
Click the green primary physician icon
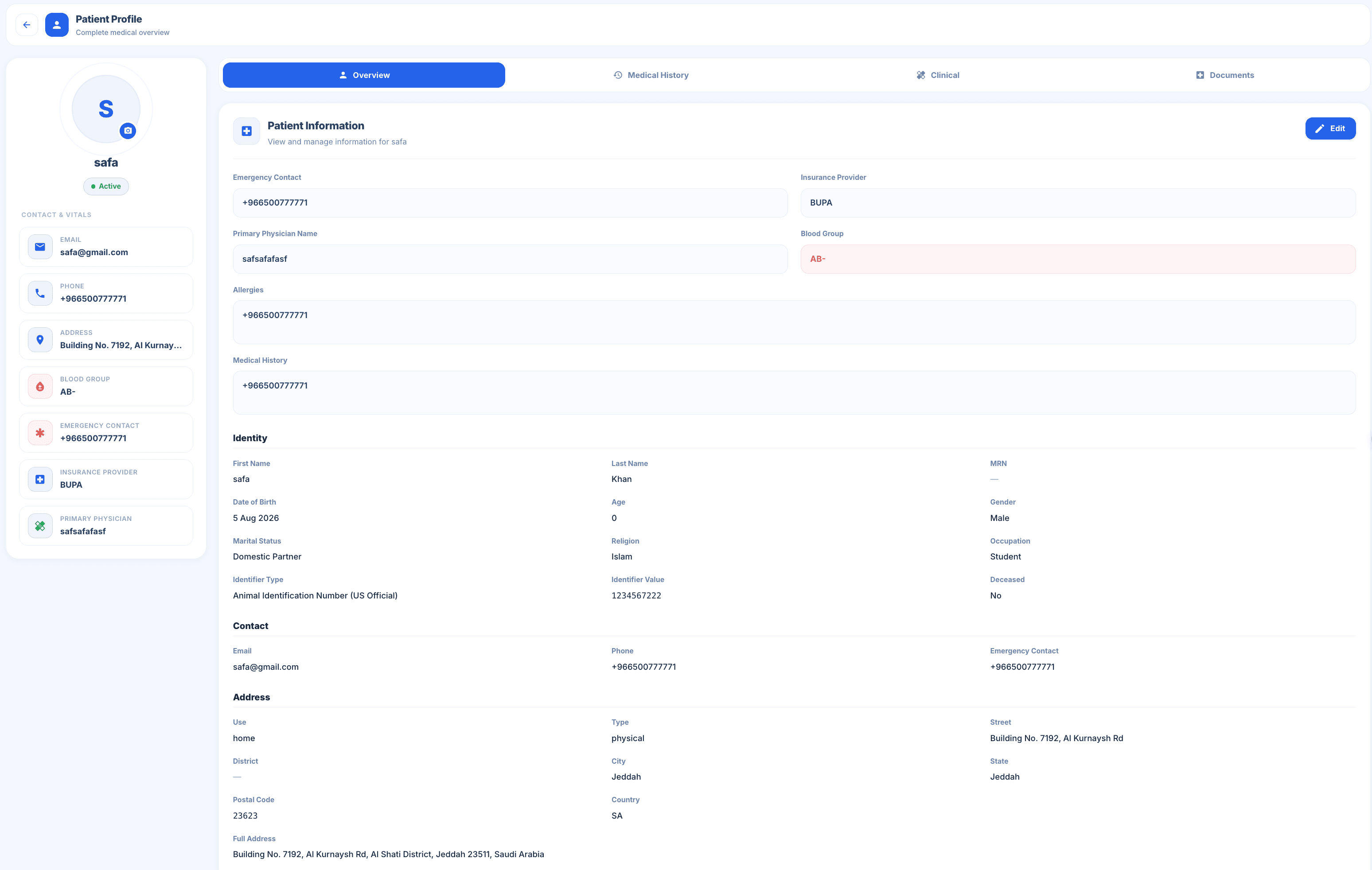(x=40, y=526)
